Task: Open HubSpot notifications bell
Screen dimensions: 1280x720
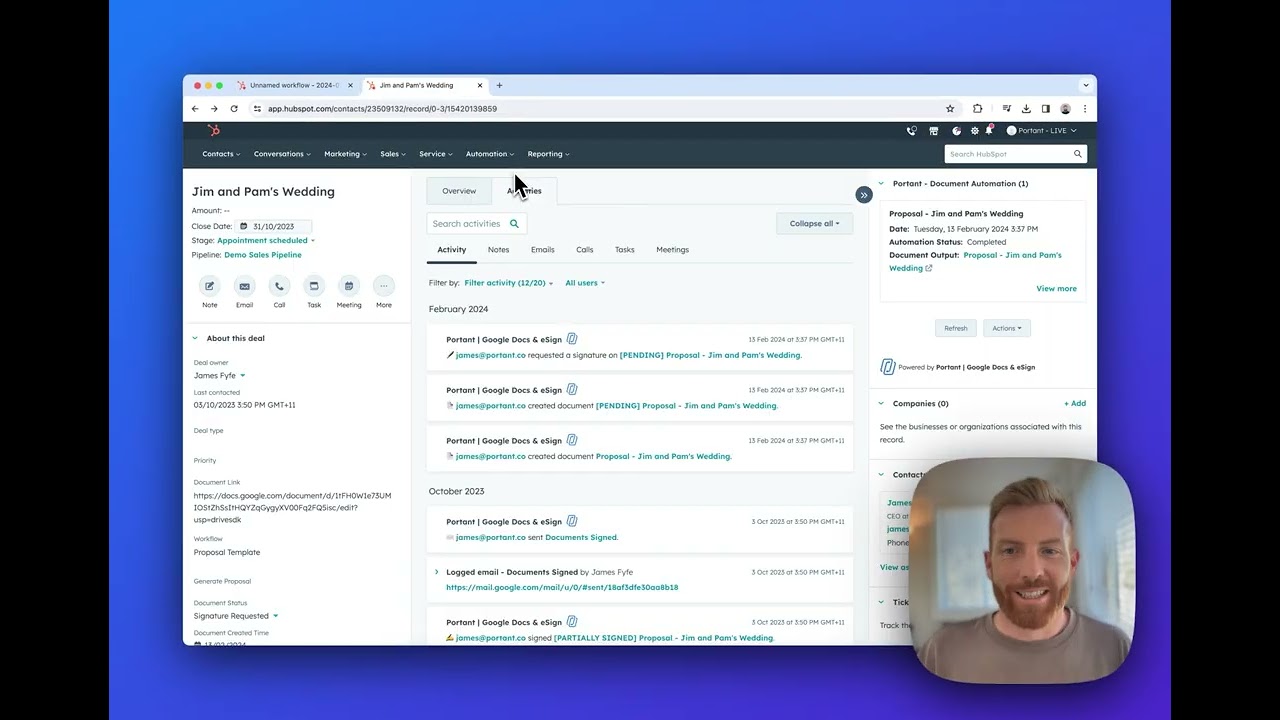Action: pos(989,130)
